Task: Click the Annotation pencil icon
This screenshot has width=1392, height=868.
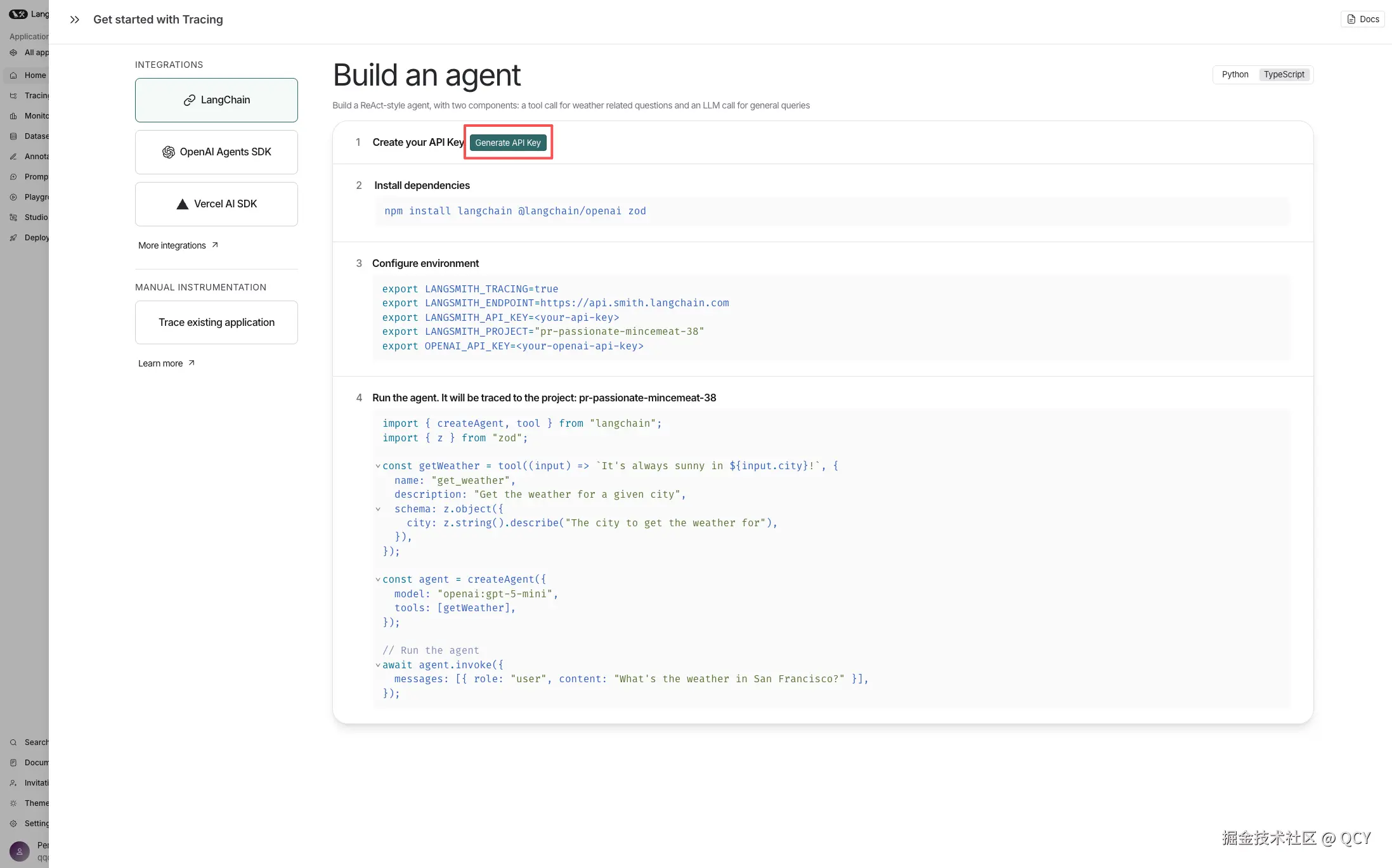Action: 13,157
